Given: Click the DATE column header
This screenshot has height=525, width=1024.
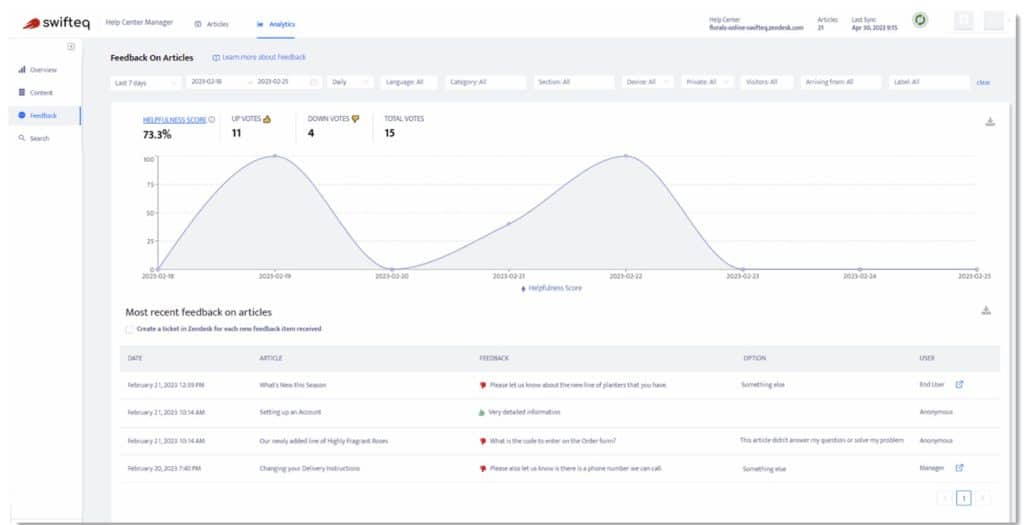Looking at the screenshot, I should tap(135, 358).
